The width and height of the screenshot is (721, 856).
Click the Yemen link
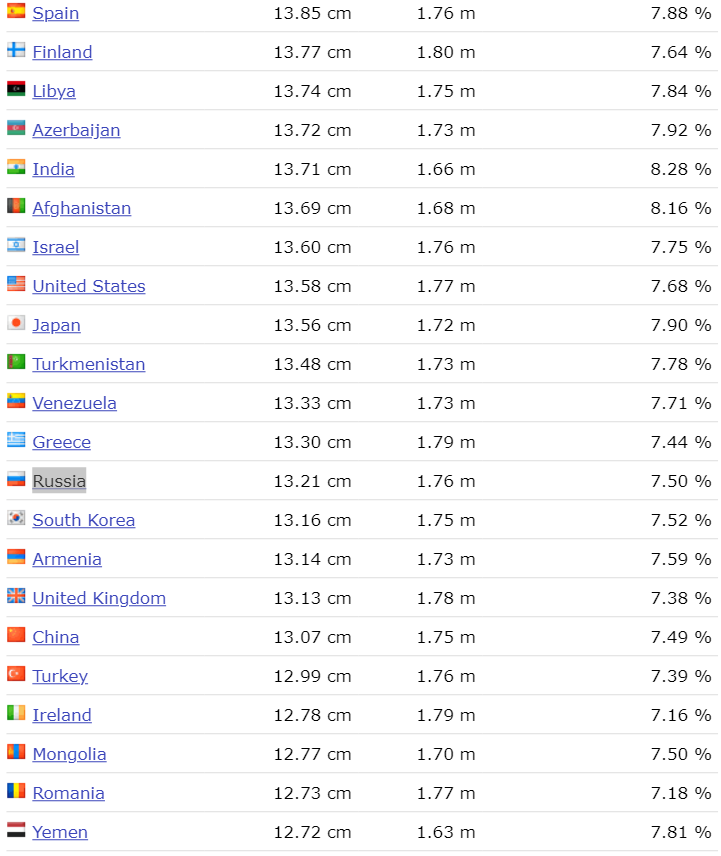coord(60,832)
